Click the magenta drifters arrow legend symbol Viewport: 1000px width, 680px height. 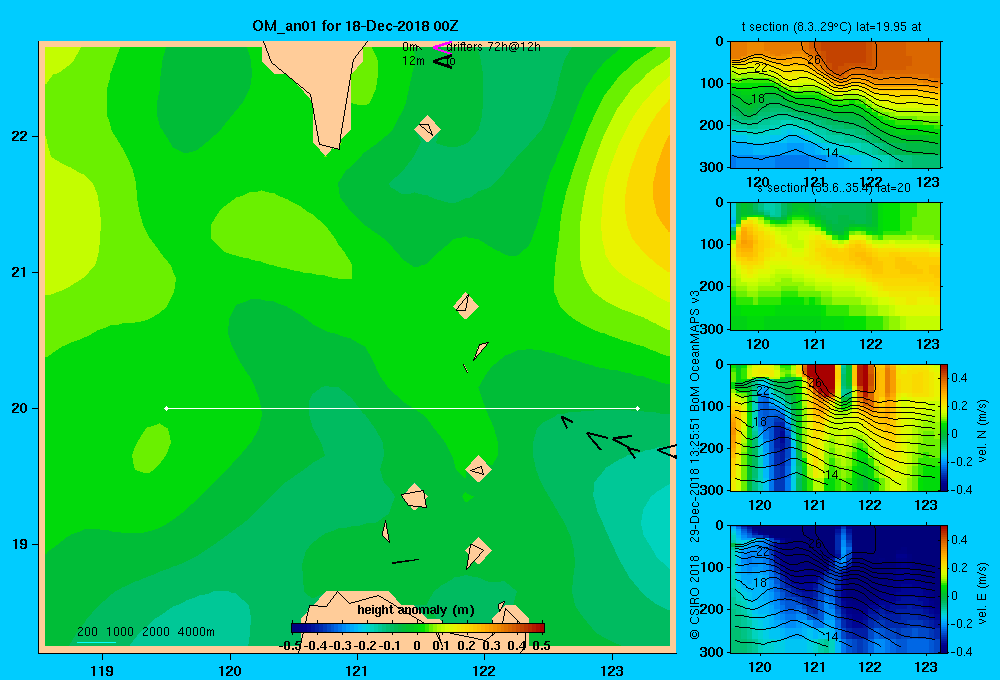(x=441, y=47)
